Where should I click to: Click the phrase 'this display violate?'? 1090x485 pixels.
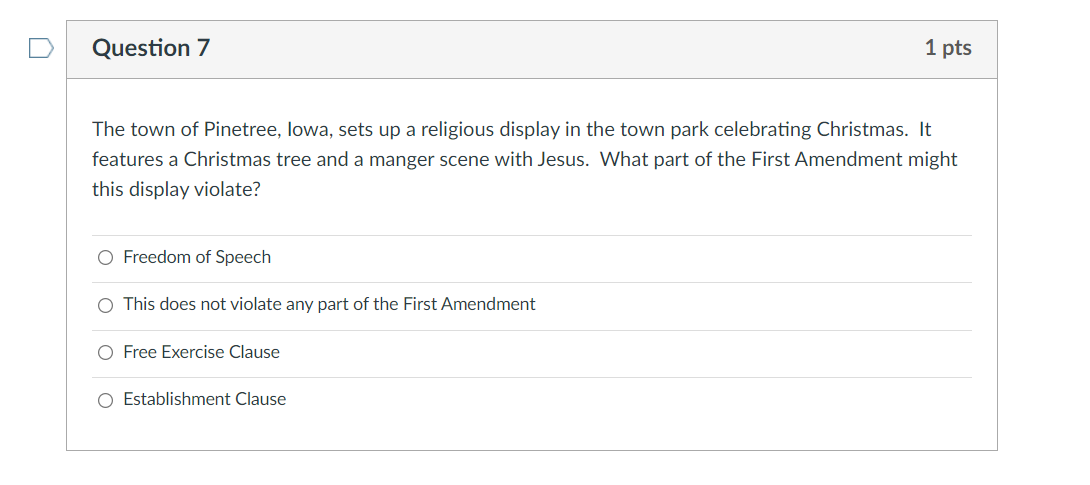[x=177, y=190]
